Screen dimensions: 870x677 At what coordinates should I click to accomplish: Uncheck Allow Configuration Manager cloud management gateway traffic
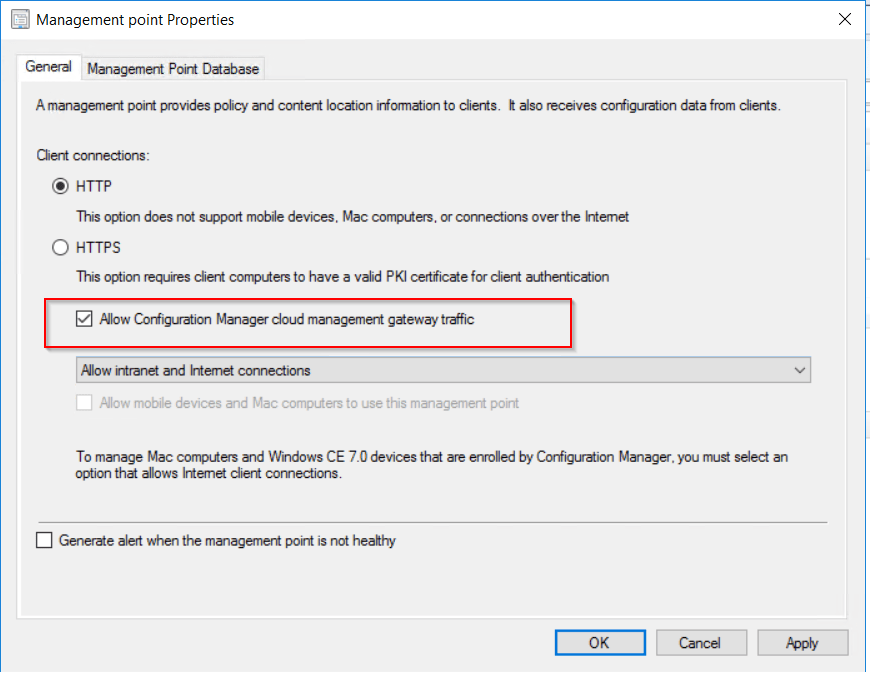(85, 319)
